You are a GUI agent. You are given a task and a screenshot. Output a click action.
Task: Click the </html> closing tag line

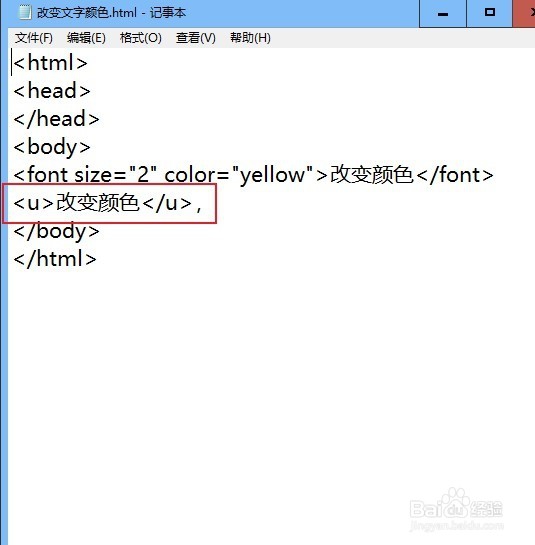click(x=55, y=259)
